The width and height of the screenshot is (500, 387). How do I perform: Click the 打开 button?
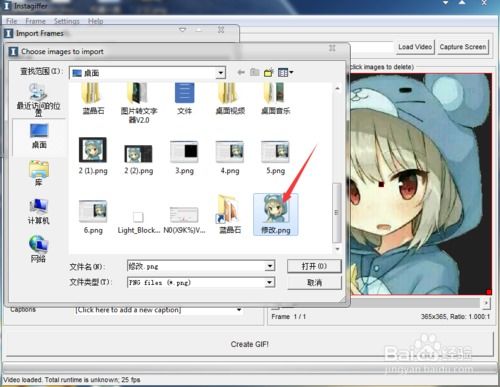(x=314, y=266)
